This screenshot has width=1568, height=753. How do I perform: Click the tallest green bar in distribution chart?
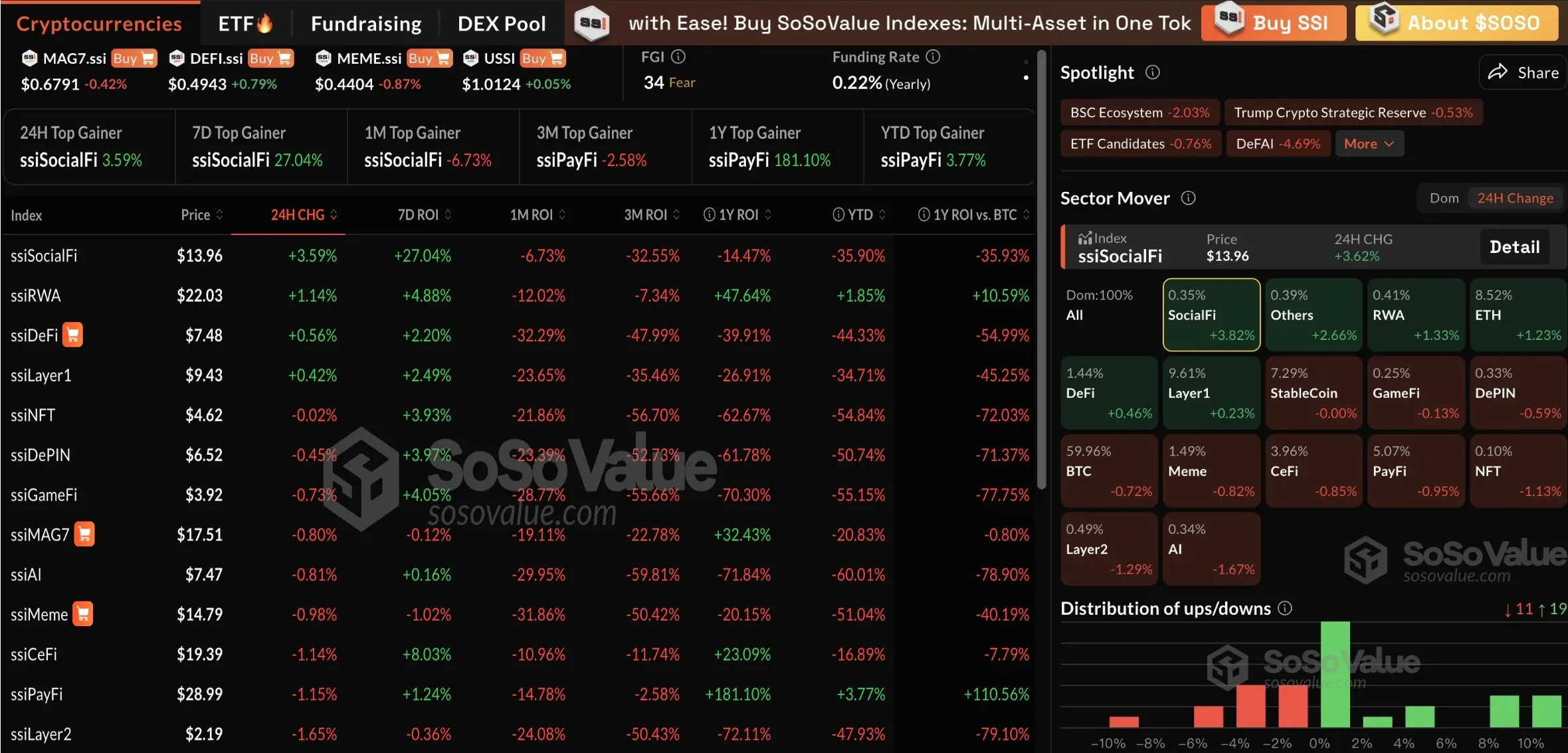tap(1335, 673)
